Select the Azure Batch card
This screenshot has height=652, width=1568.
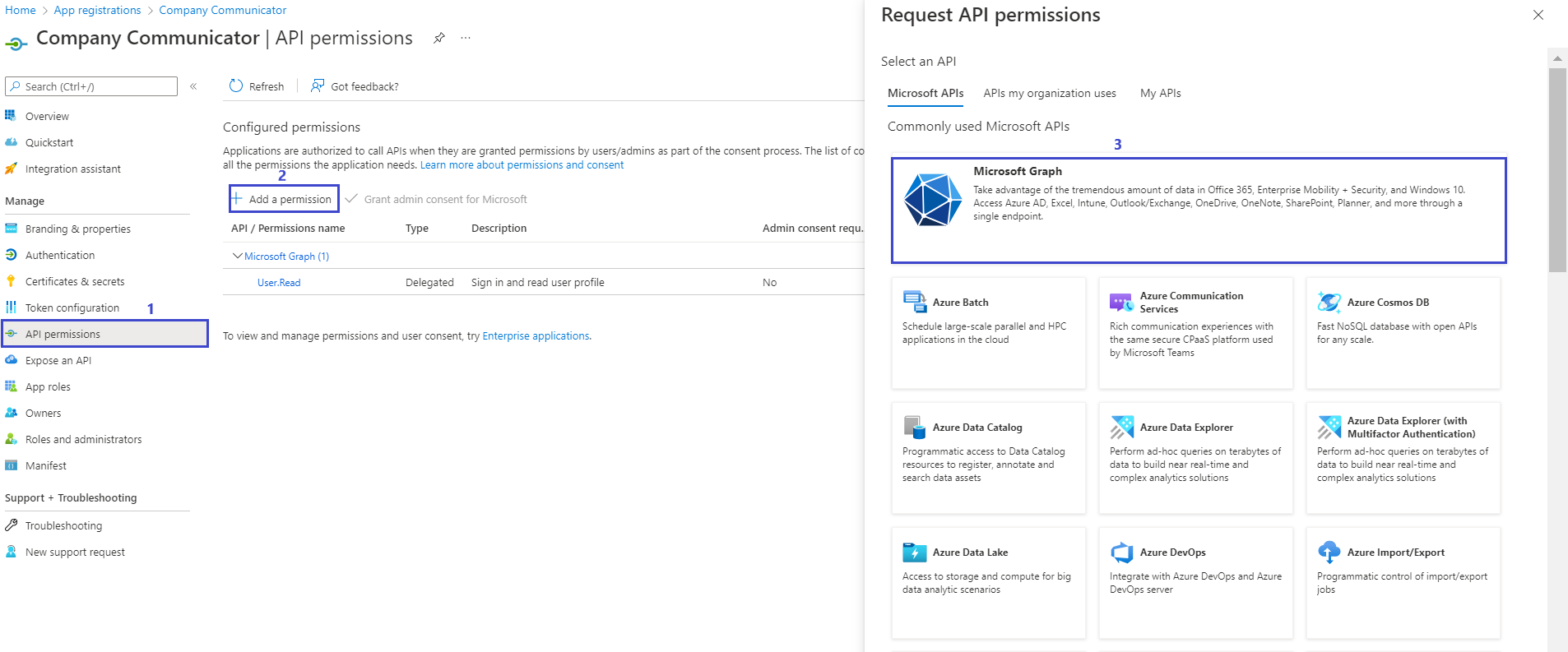point(989,333)
